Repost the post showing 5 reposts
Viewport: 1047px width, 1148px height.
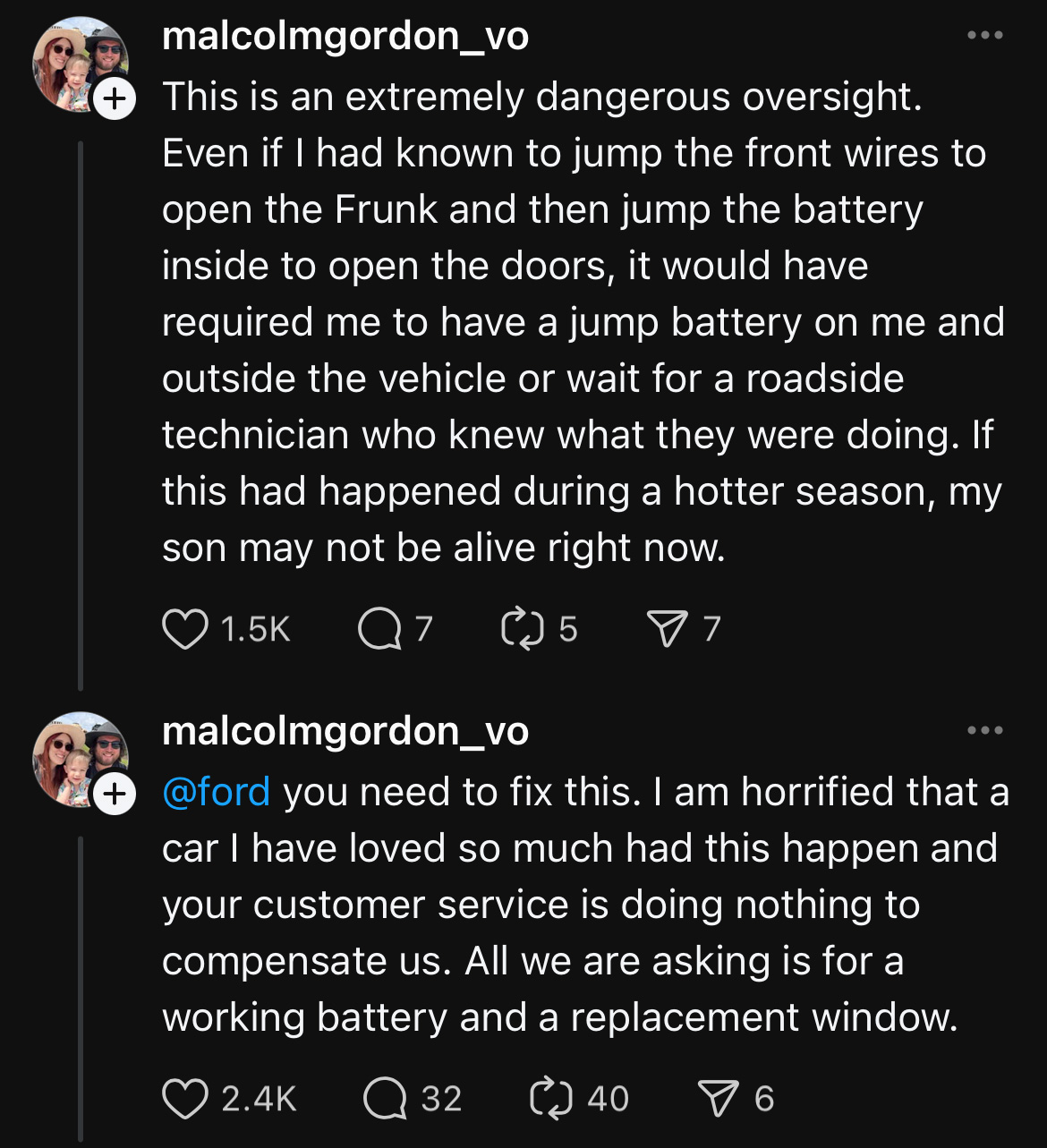(523, 629)
